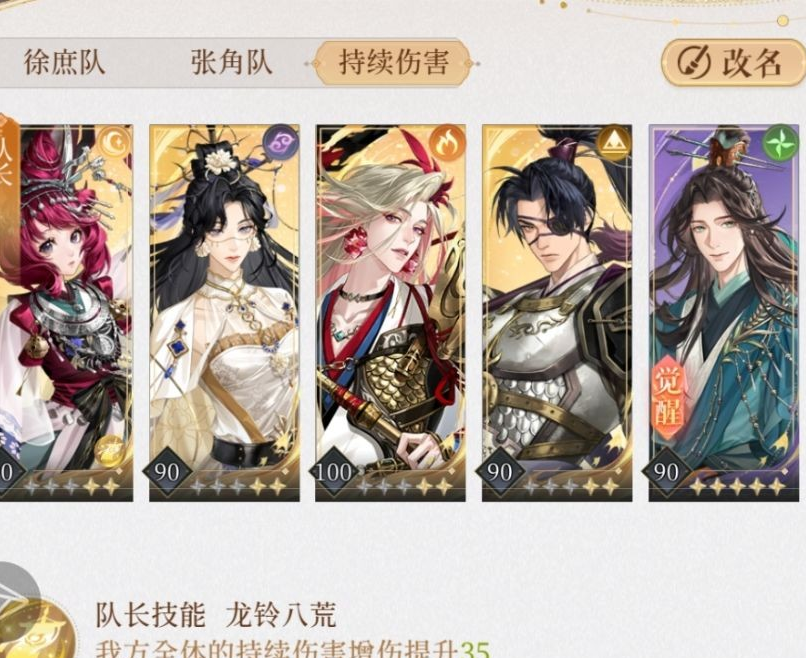
Task: Click the gold round badge on red-haired card
Action: [x=109, y=451]
